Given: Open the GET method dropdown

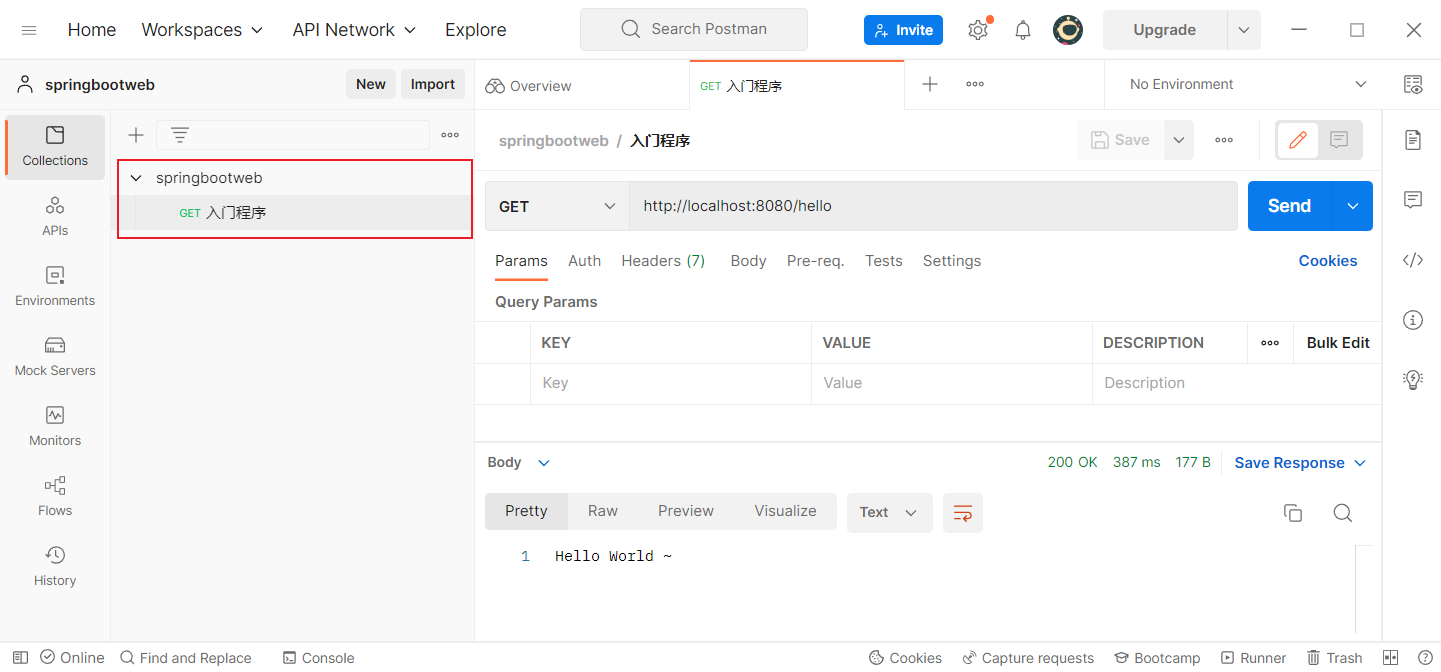Looking at the screenshot, I should point(556,206).
